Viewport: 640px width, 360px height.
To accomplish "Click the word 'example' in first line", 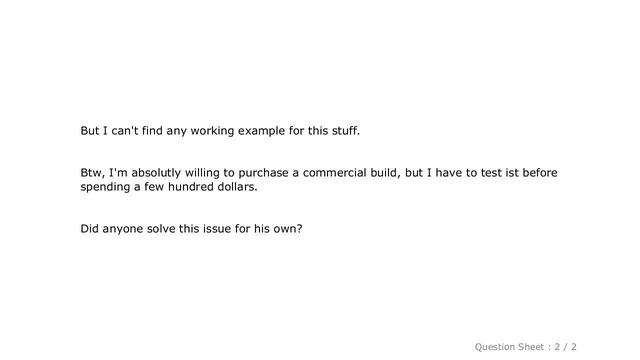I will 261,131.
